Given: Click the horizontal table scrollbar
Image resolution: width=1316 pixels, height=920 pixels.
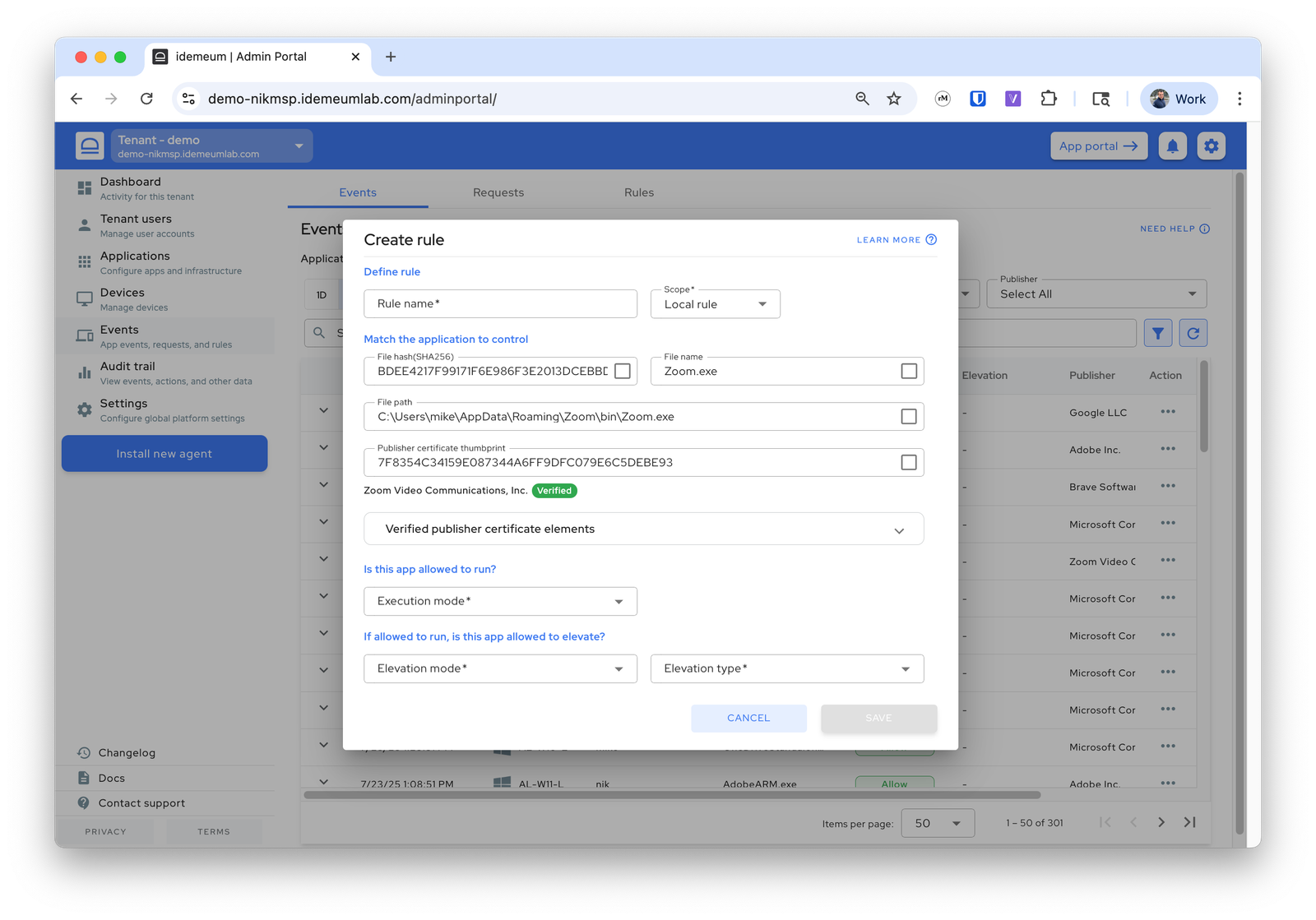Looking at the screenshot, I should (672, 795).
